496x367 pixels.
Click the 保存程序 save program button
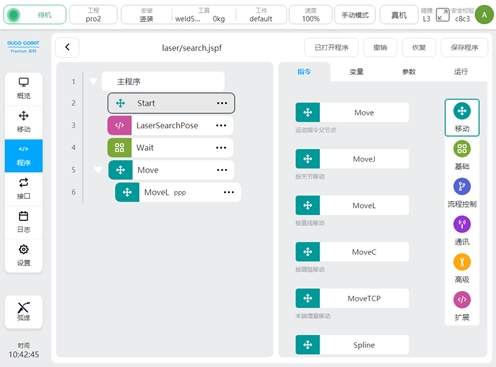tap(464, 48)
